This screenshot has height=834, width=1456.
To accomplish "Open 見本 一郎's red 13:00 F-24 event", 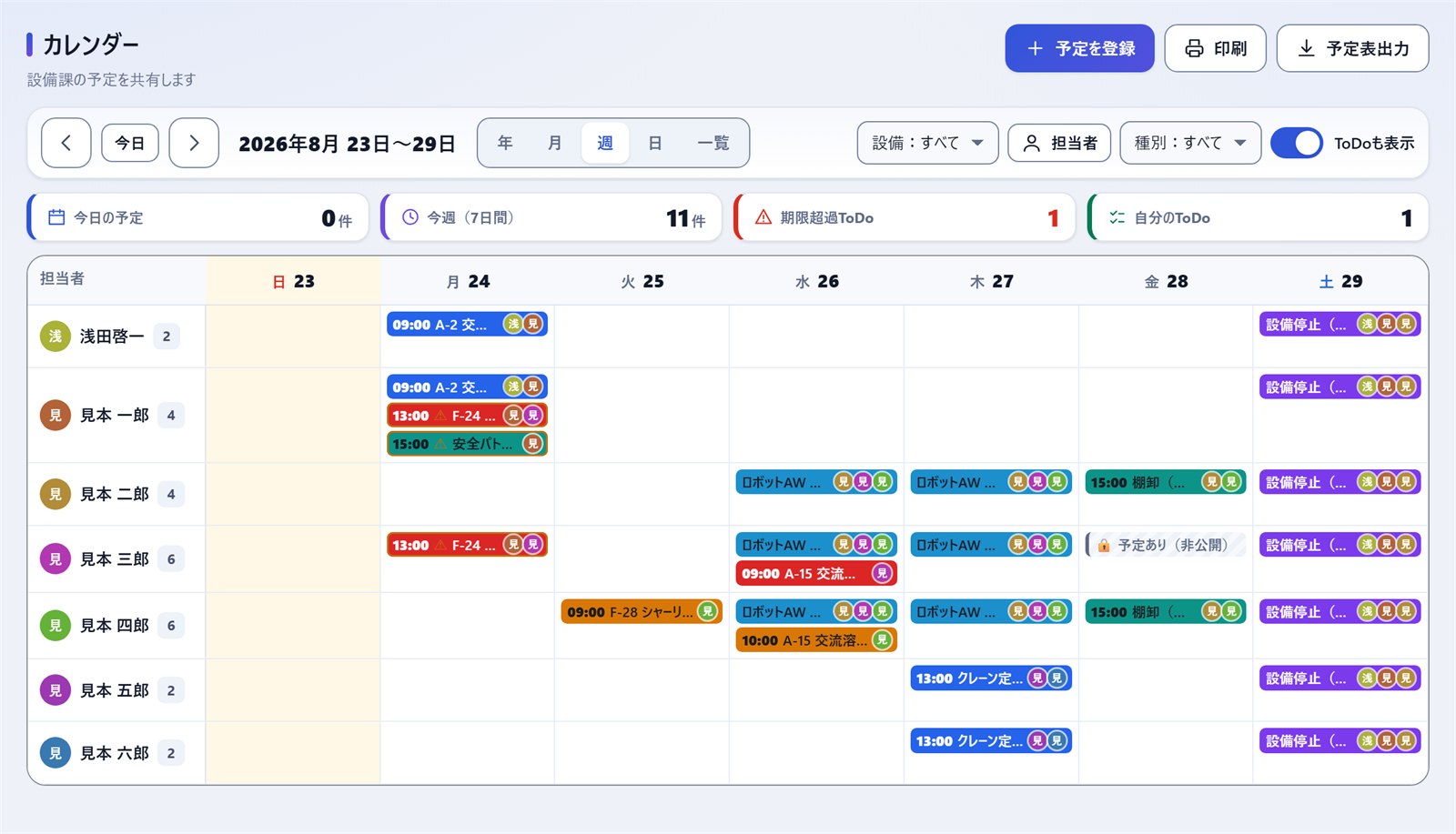I will point(467,416).
